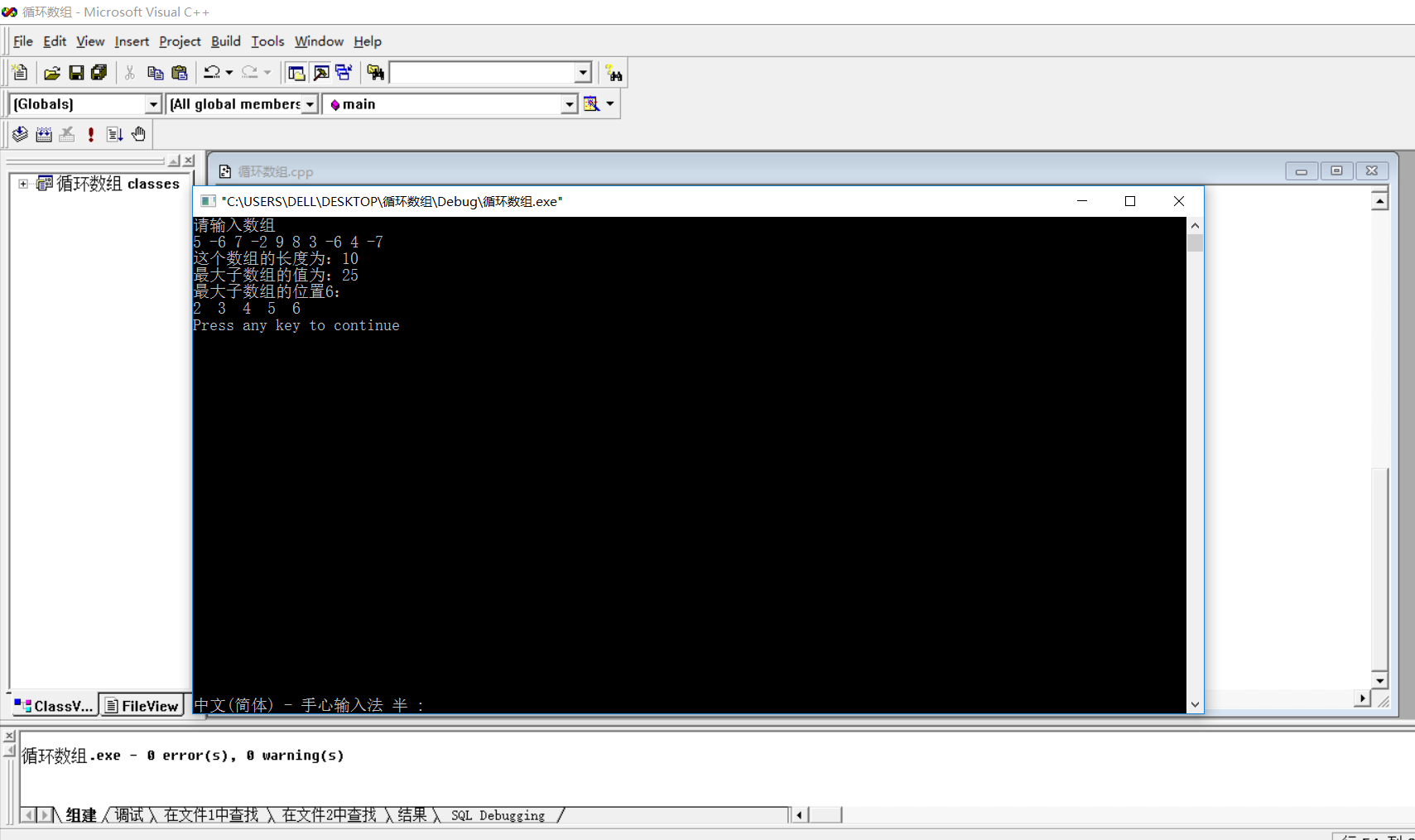Open the Find combo box dropdown arrow
Screen dimensions: 1415x840
pos(583,73)
